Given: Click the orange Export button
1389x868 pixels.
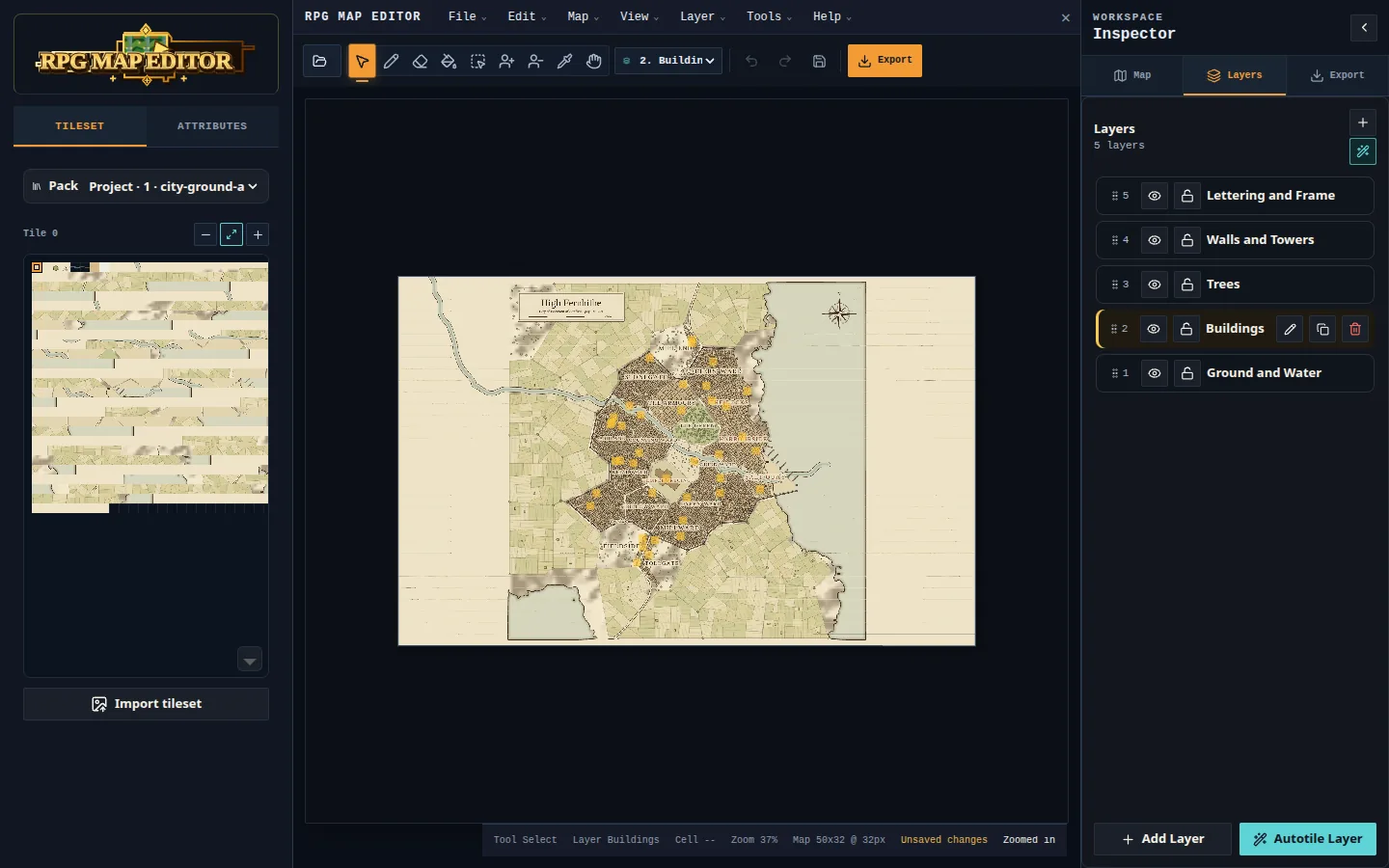Looking at the screenshot, I should click(885, 61).
